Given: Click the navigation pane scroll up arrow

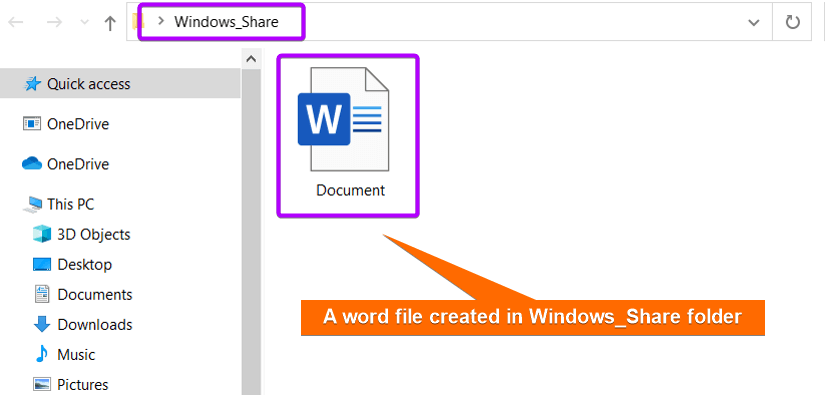Looking at the screenshot, I should pos(251,59).
